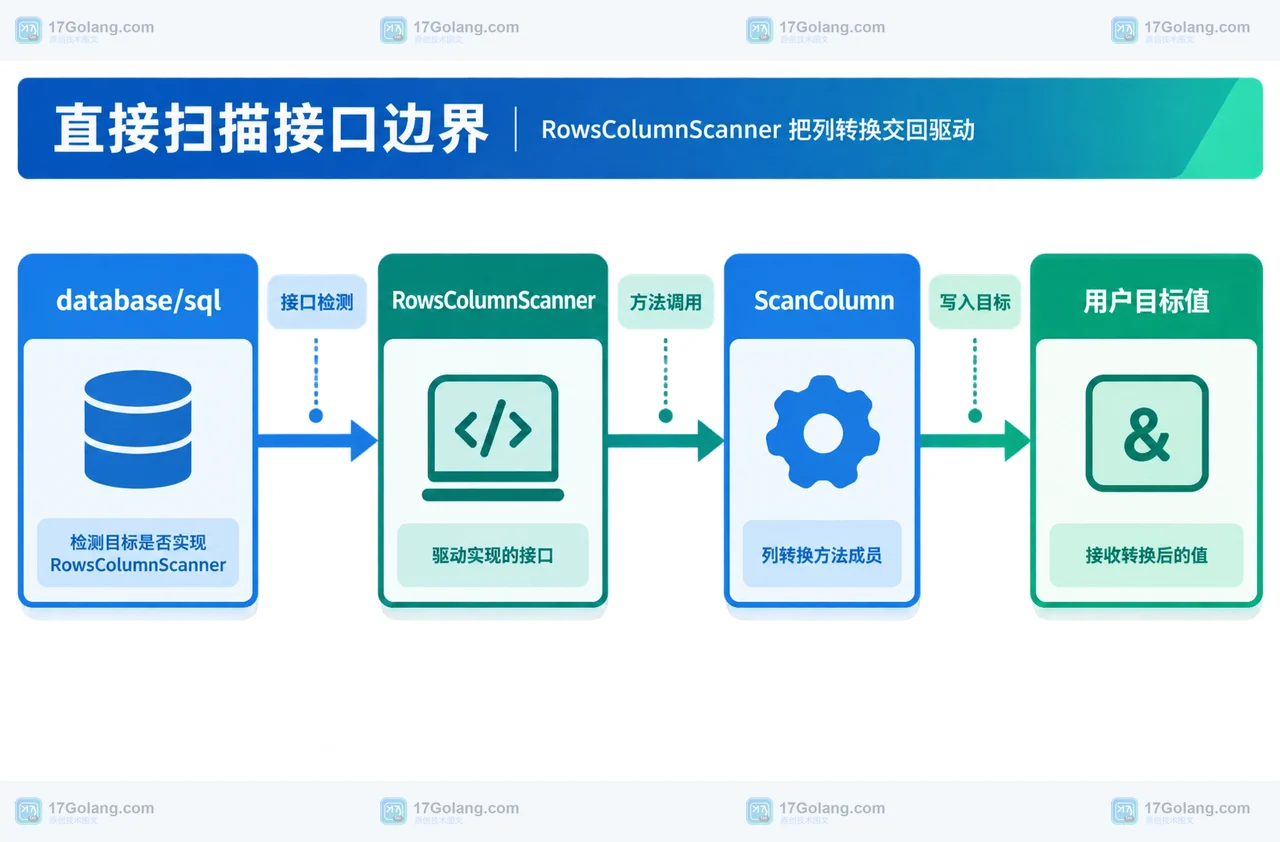Image resolution: width=1280 pixels, height=842 pixels.
Task: Click the 直接扫描接口边界 title
Action: point(271,129)
